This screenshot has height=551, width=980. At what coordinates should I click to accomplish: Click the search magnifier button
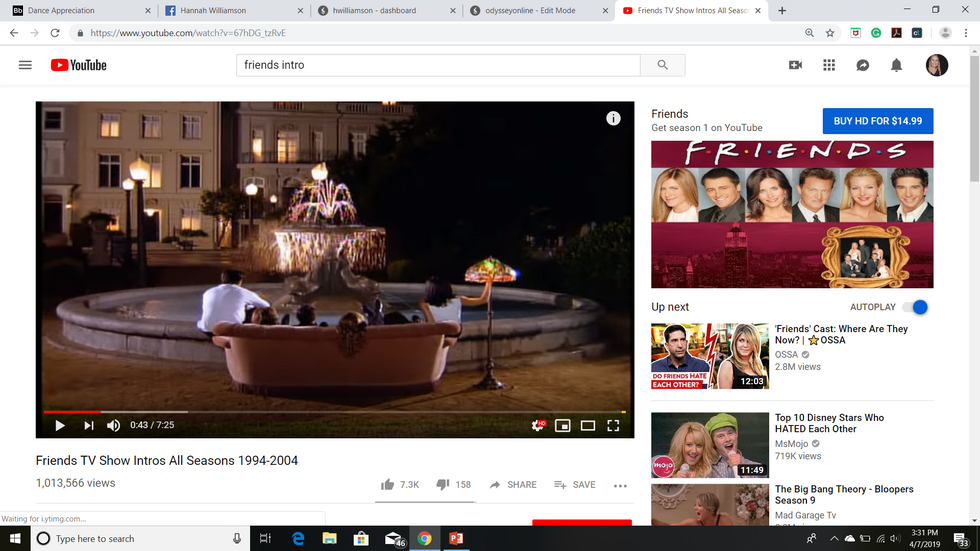(x=662, y=65)
